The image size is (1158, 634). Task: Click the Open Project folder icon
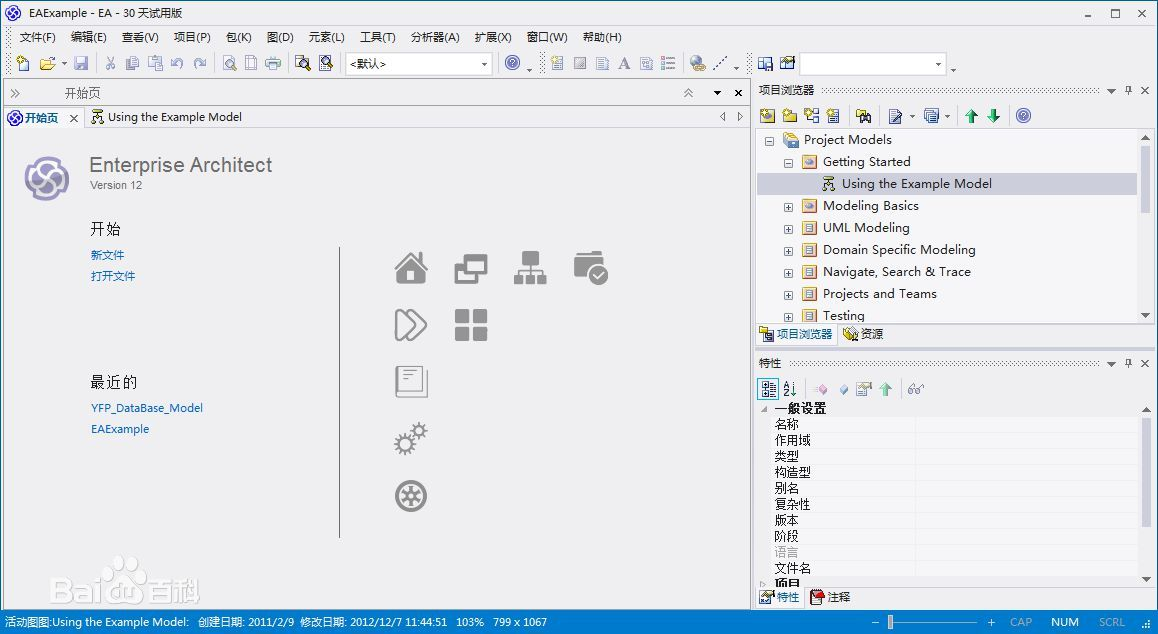(47, 64)
